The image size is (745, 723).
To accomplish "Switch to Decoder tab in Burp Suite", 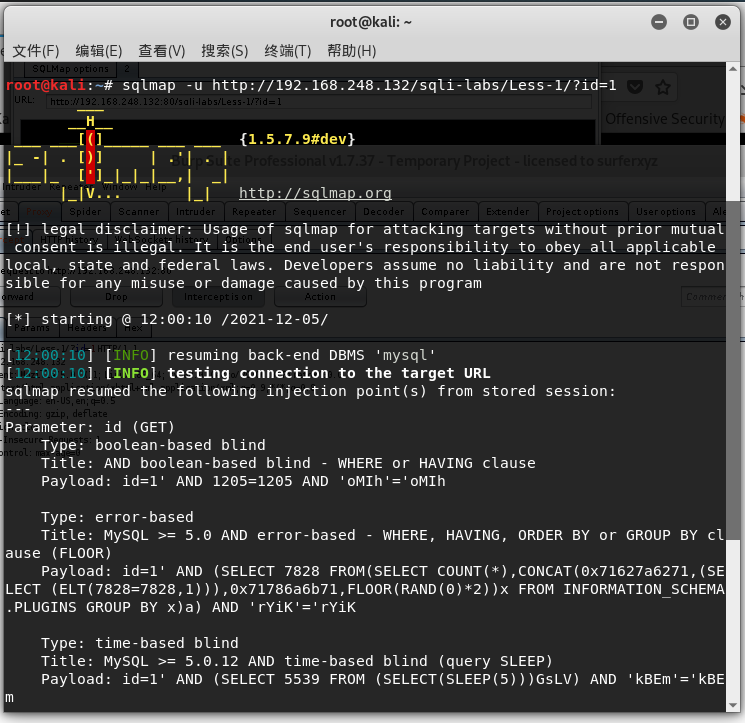I will click(383, 211).
